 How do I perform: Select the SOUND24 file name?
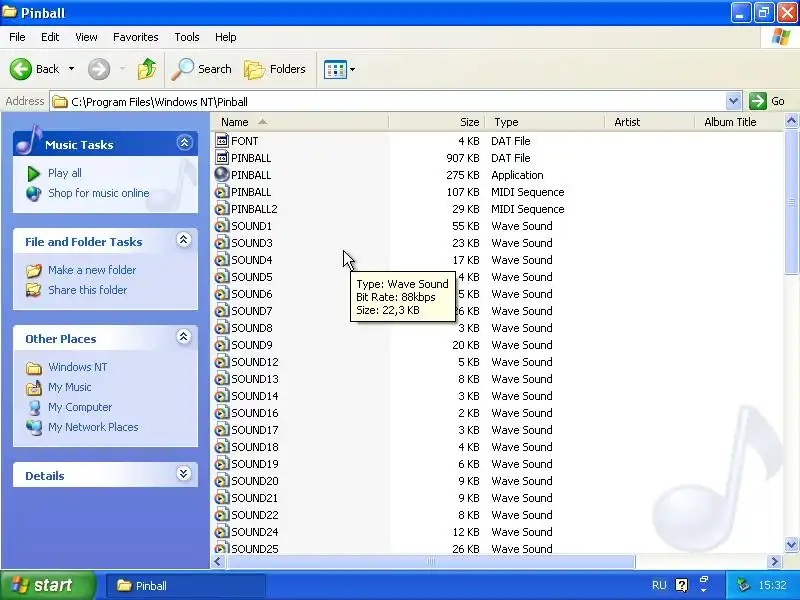(255, 532)
